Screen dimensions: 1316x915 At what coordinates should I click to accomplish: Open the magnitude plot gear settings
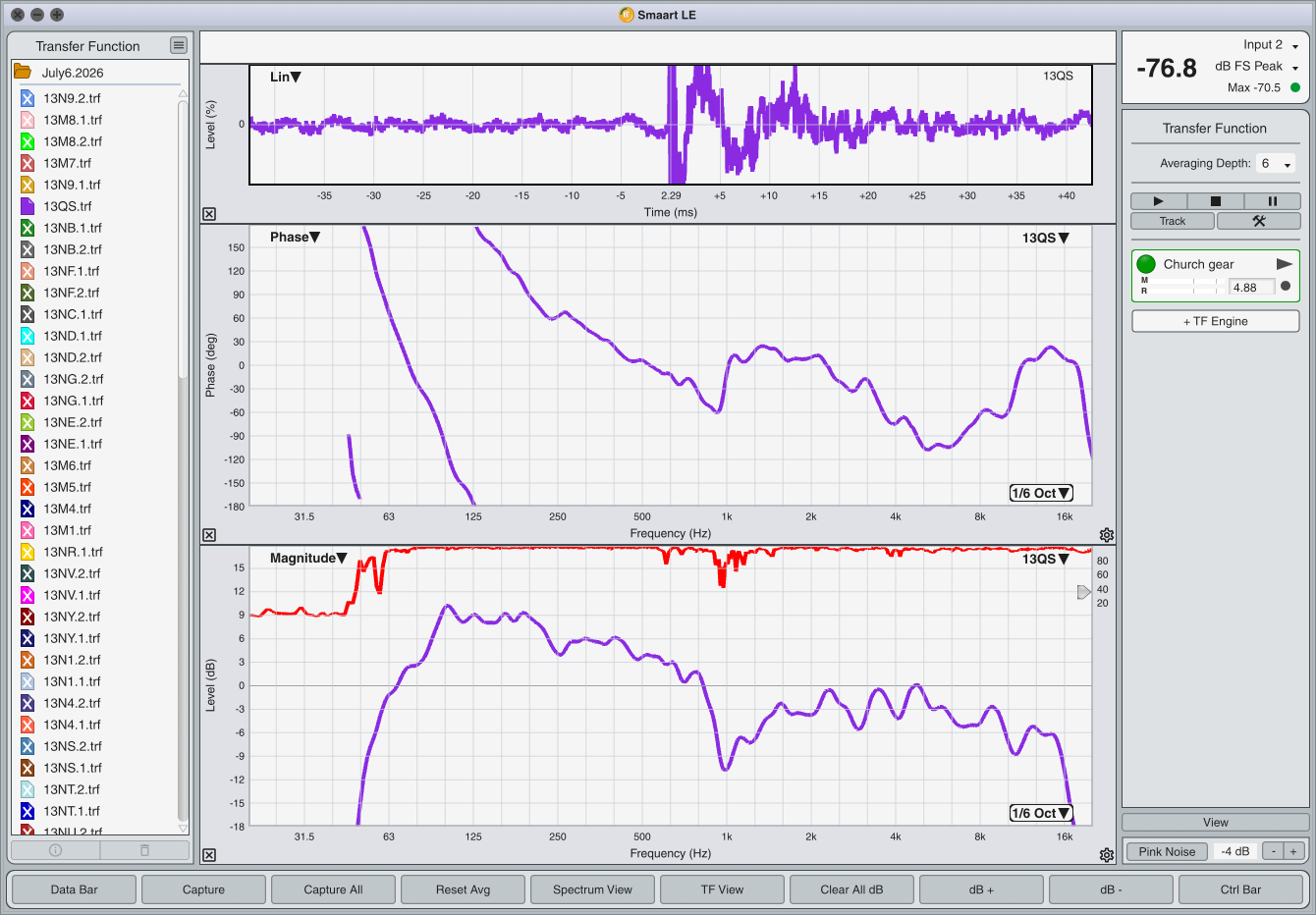pyautogui.click(x=1107, y=855)
